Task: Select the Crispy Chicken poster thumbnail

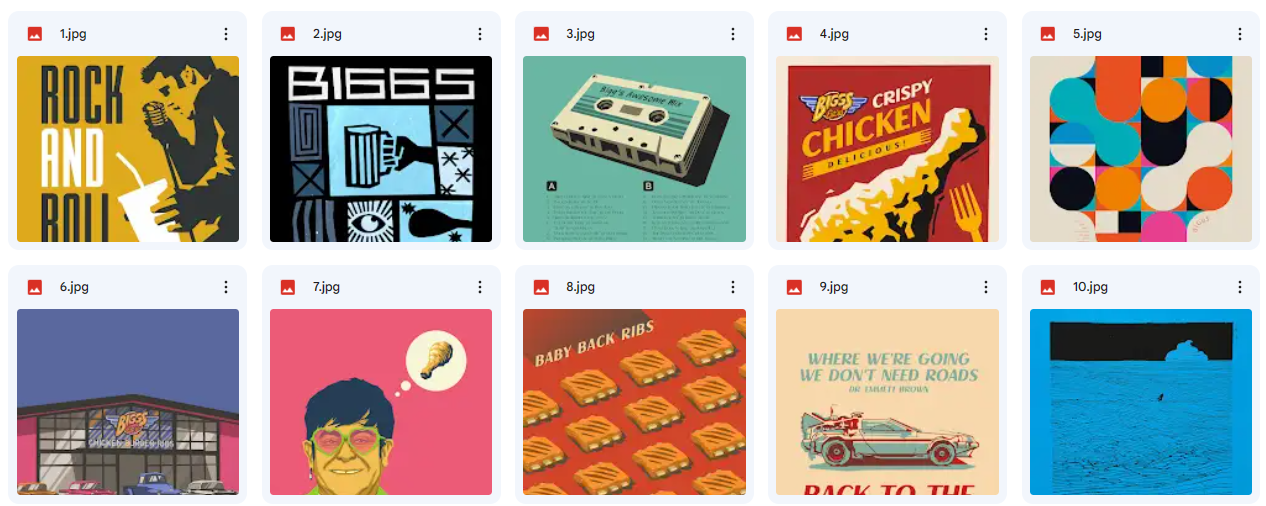Action: tap(887, 149)
